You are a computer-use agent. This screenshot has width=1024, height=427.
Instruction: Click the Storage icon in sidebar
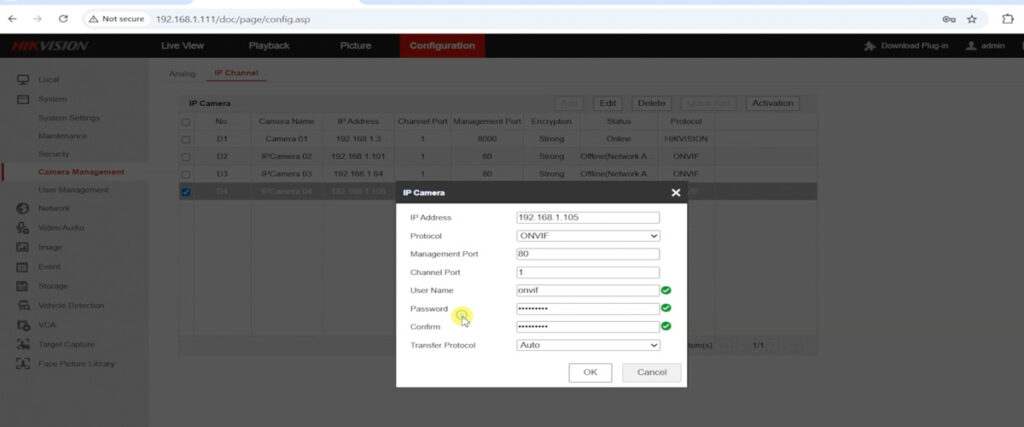coord(22,286)
